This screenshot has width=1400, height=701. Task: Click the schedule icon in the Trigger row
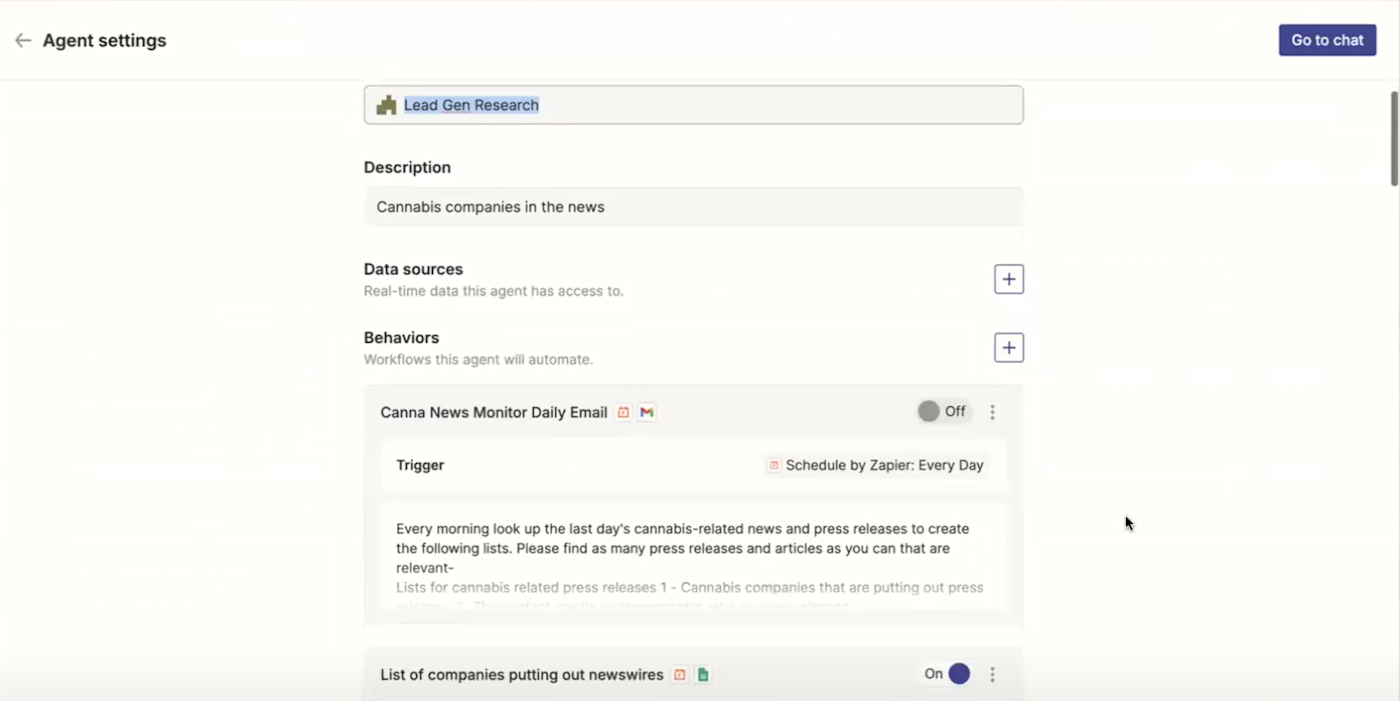coord(773,465)
